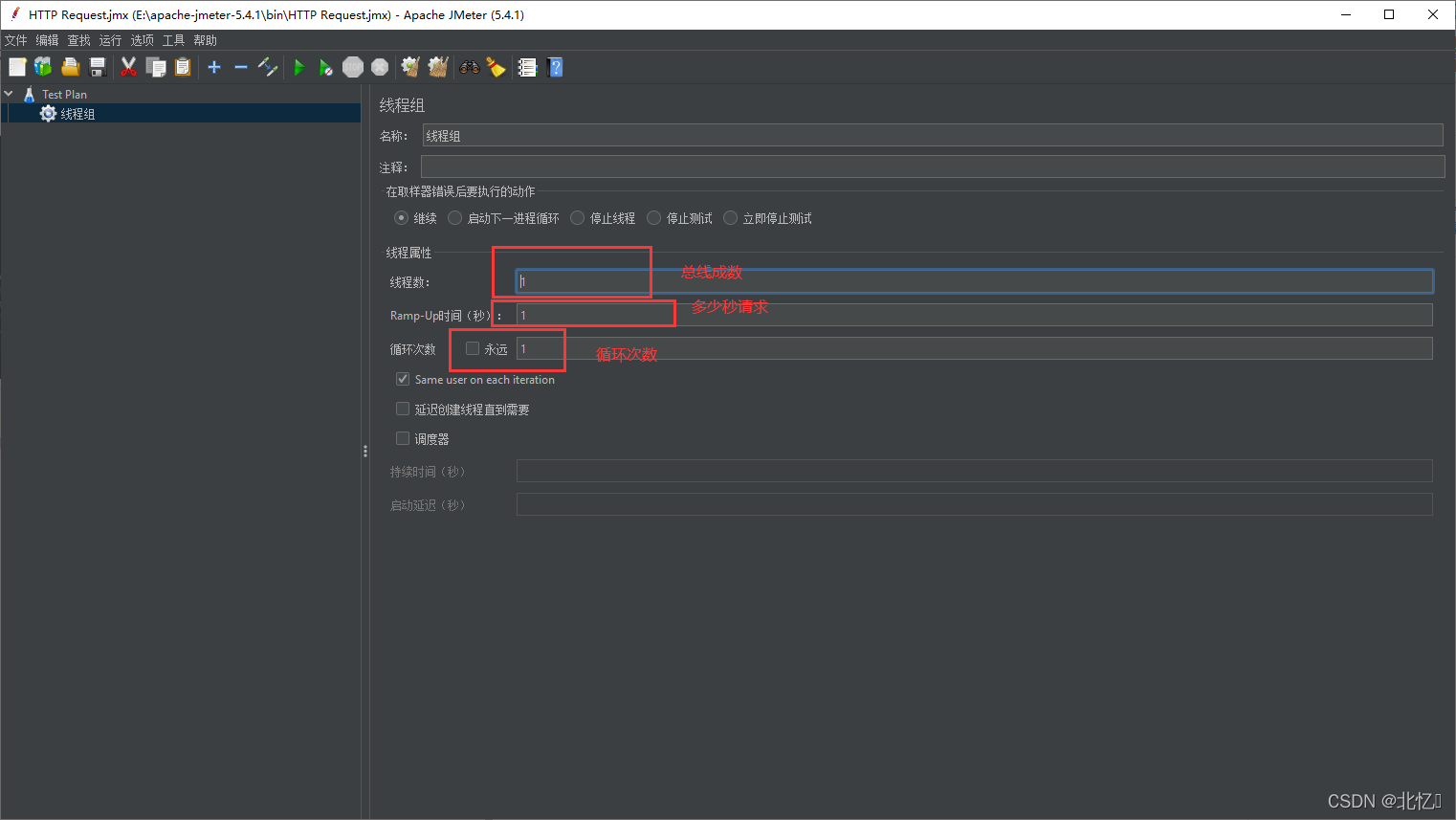Open the 帮助 menu

(206, 40)
